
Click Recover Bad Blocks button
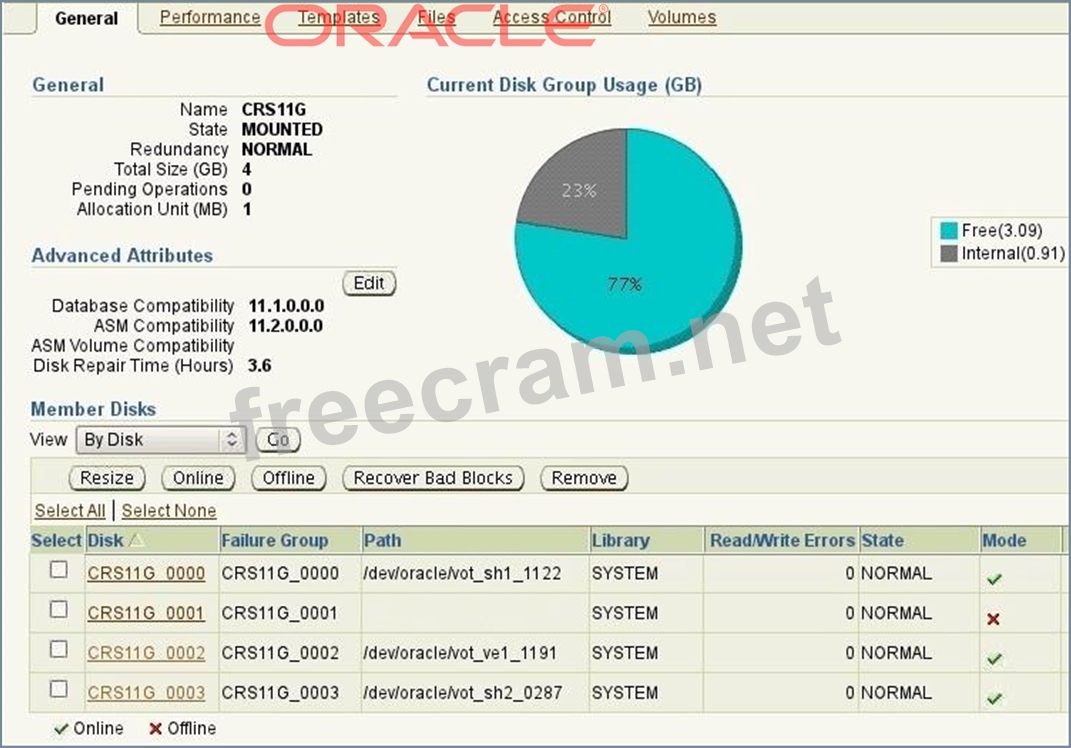433,477
